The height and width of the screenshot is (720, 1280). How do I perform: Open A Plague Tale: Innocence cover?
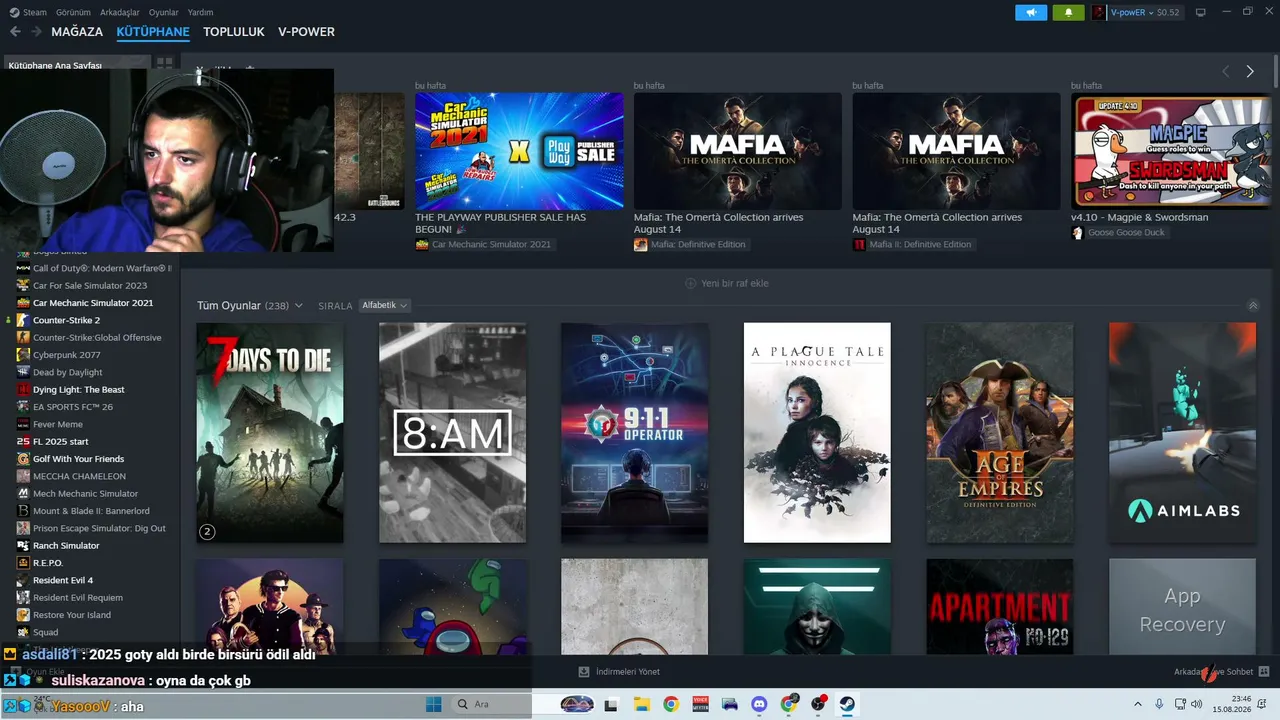(x=817, y=433)
